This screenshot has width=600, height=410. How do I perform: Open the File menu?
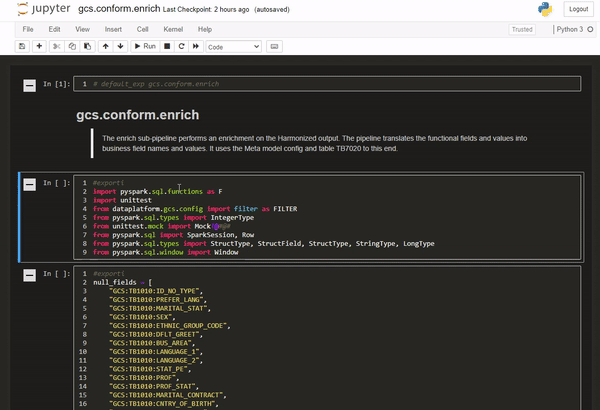[x=28, y=29]
